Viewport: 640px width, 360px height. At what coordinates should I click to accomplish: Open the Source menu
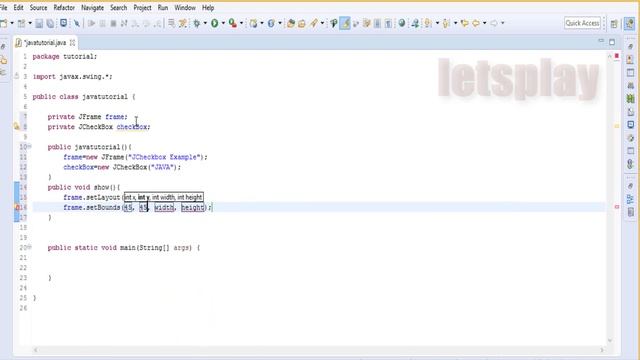(38, 8)
